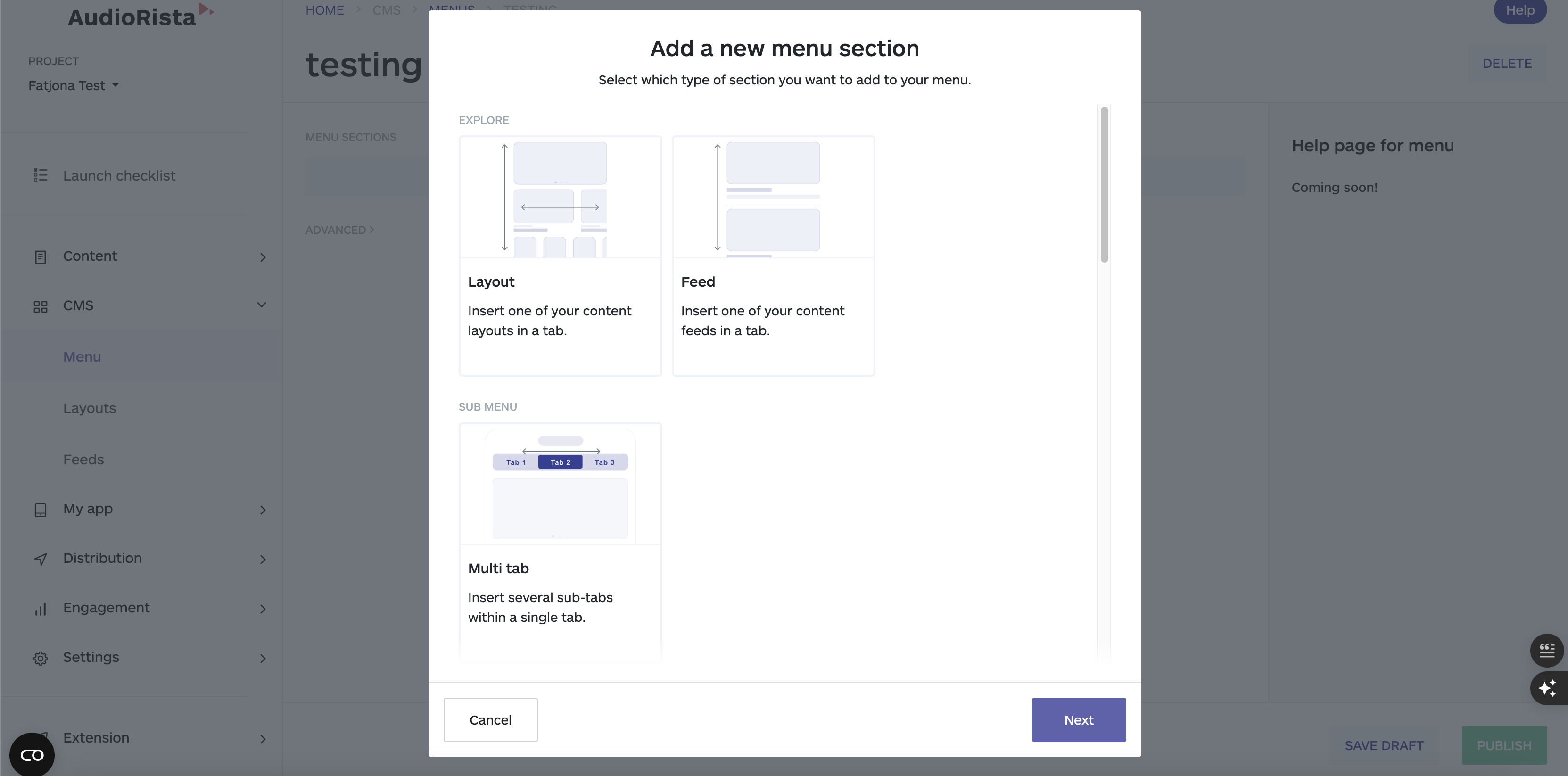Viewport: 1568px width, 776px height.
Task: Collapse the CMS menu chevron
Action: tap(262, 305)
